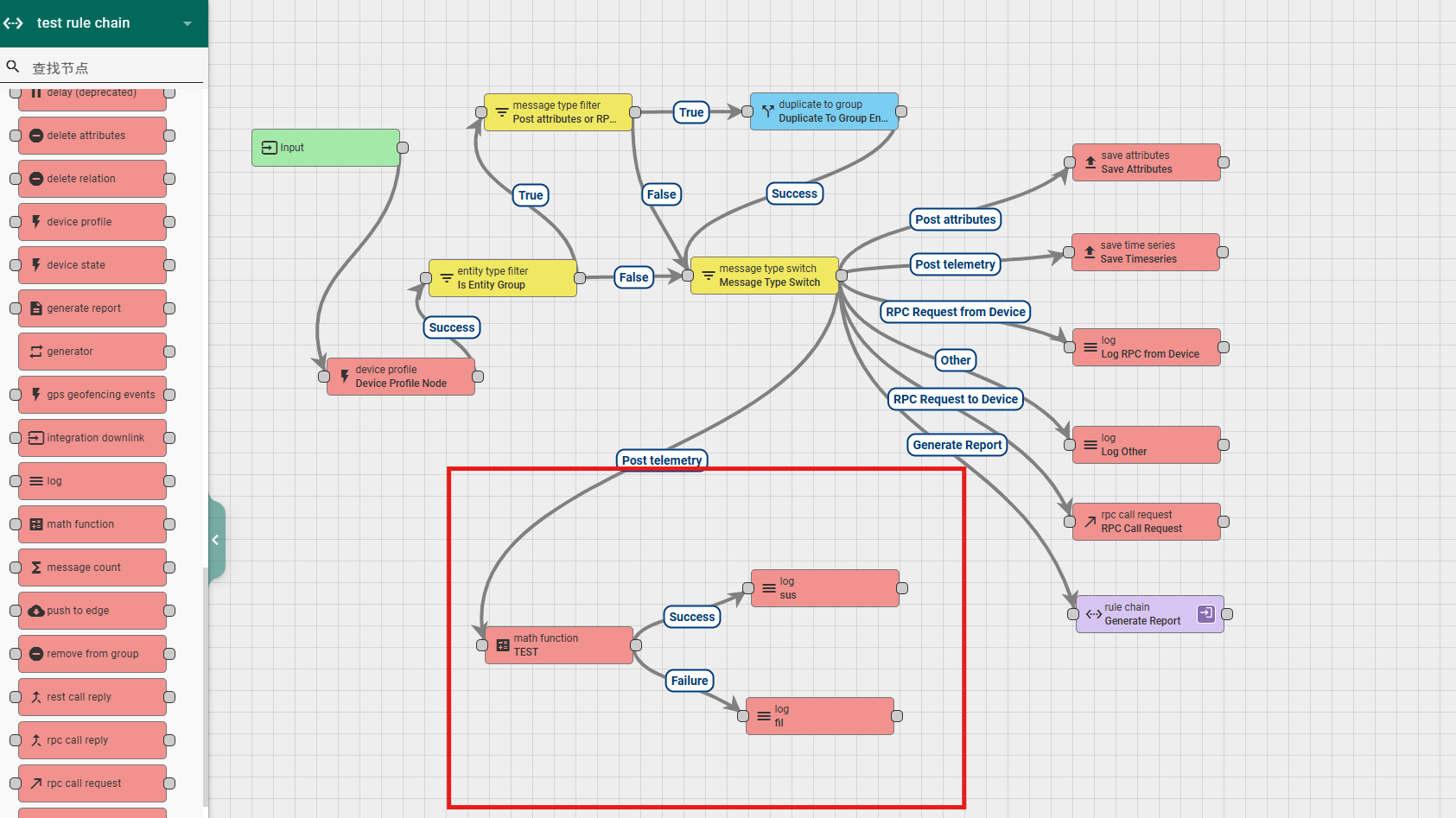Click the search icon in the node search field
Image resolution: width=1456 pixels, height=818 pixels.
[x=13, y=67]
